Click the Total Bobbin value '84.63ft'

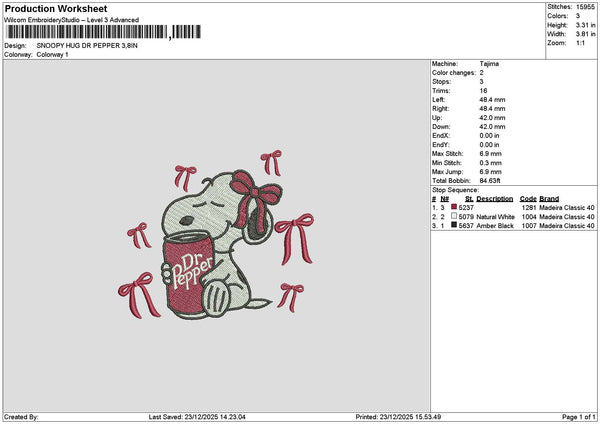[x=490, y=181]
